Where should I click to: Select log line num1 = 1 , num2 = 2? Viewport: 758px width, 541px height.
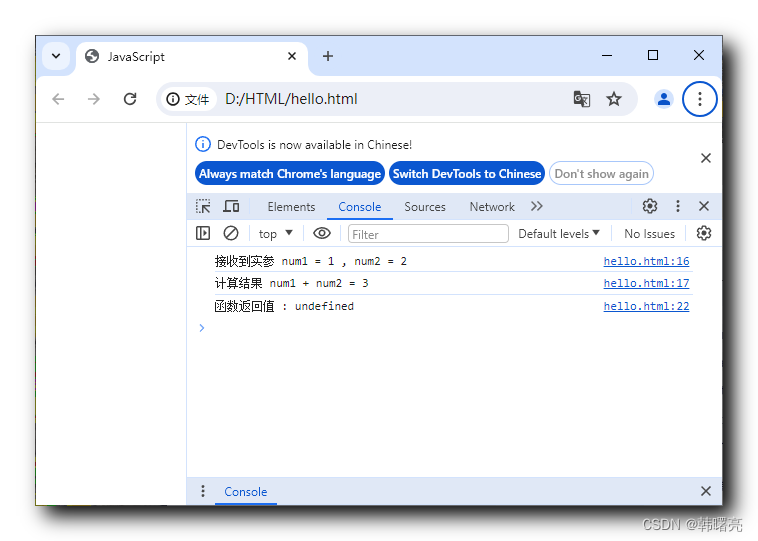(x=310, y=262)
